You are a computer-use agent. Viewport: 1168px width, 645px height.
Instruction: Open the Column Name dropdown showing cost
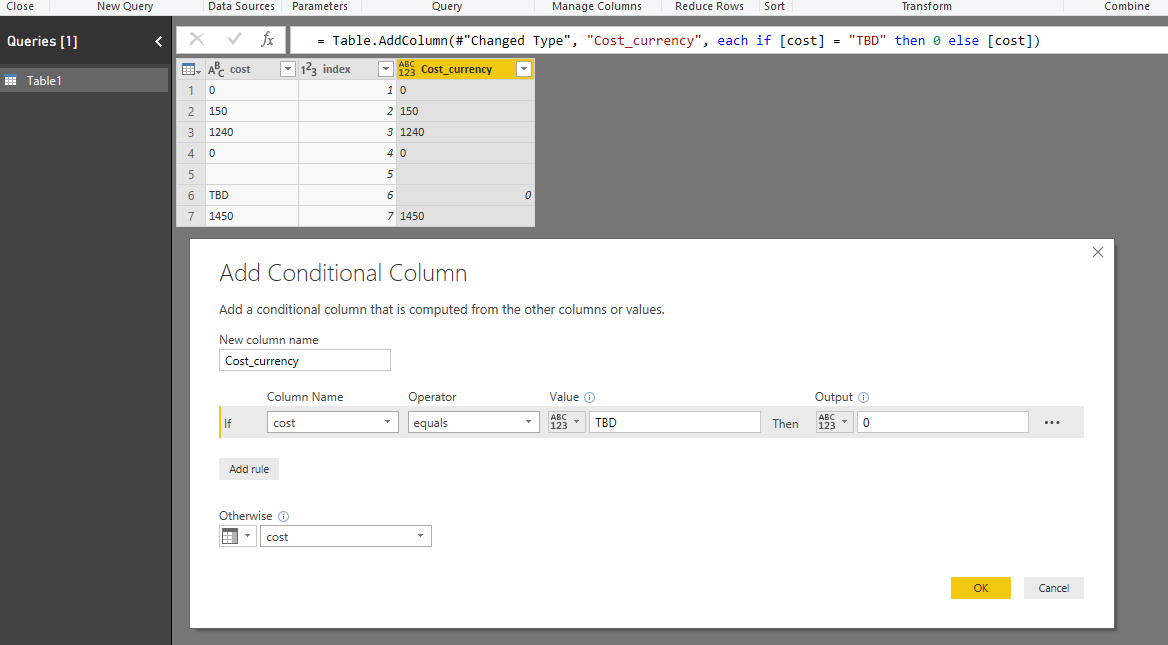coord(333,422)
